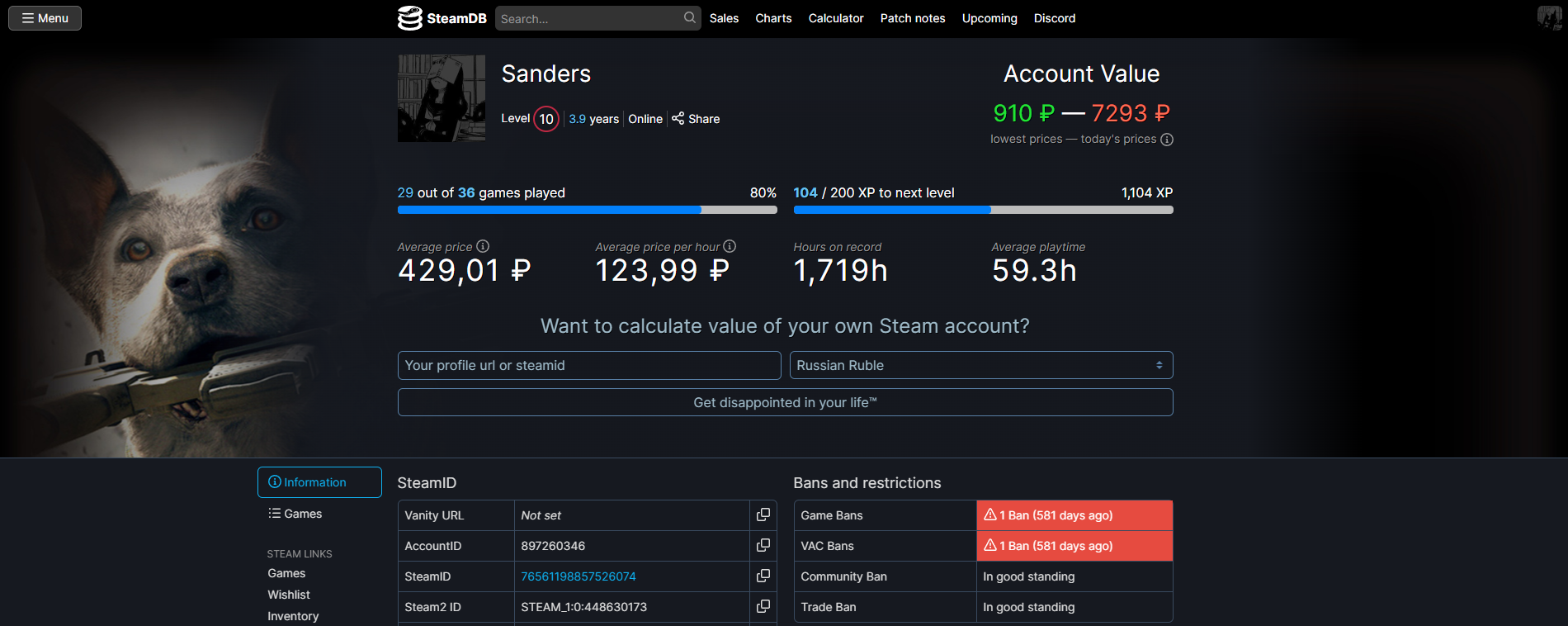
Task: Click the Average price per hour info icon
Action: tap(730, 246)
